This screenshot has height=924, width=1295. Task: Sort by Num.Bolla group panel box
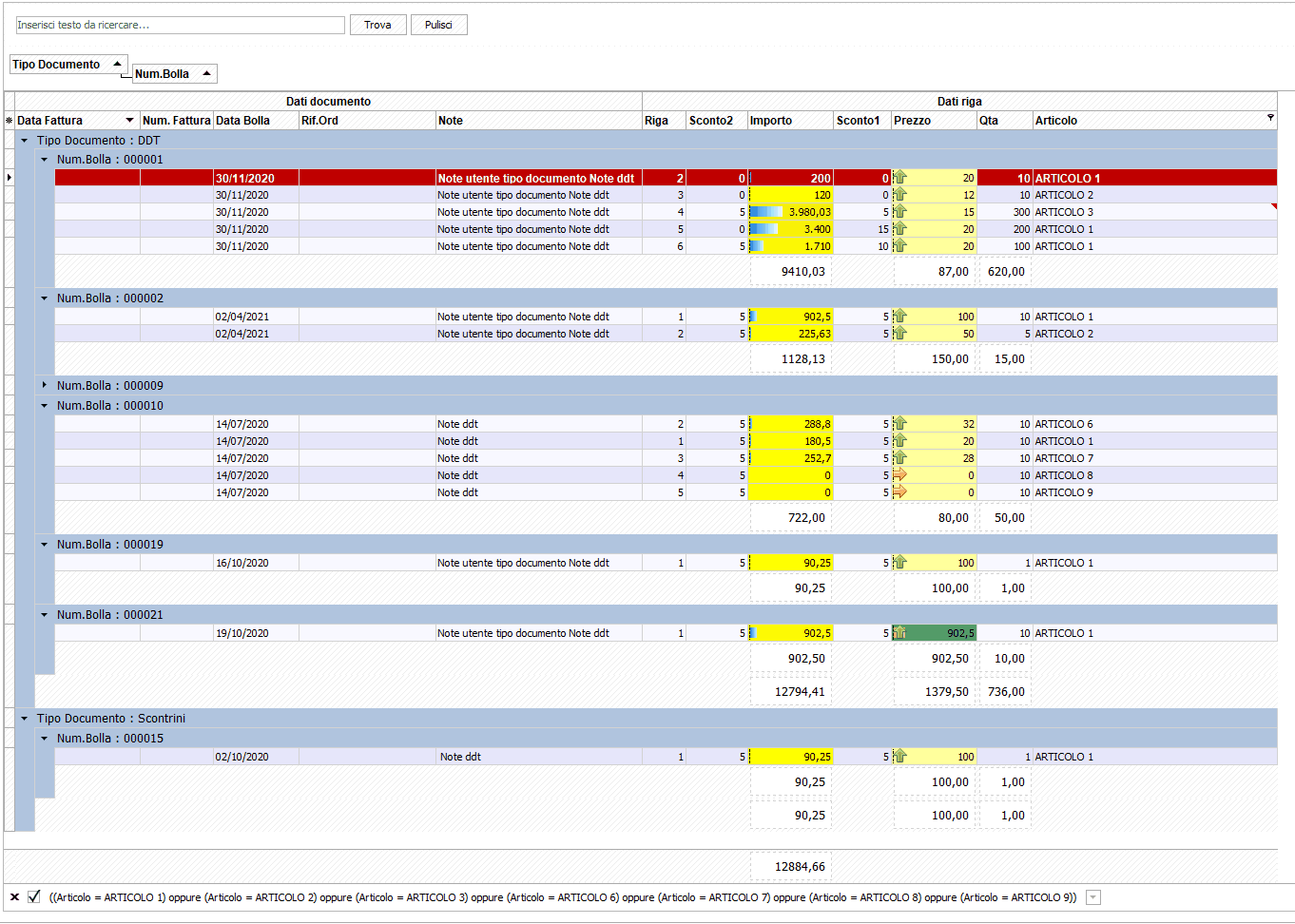[x=175, y=73]
